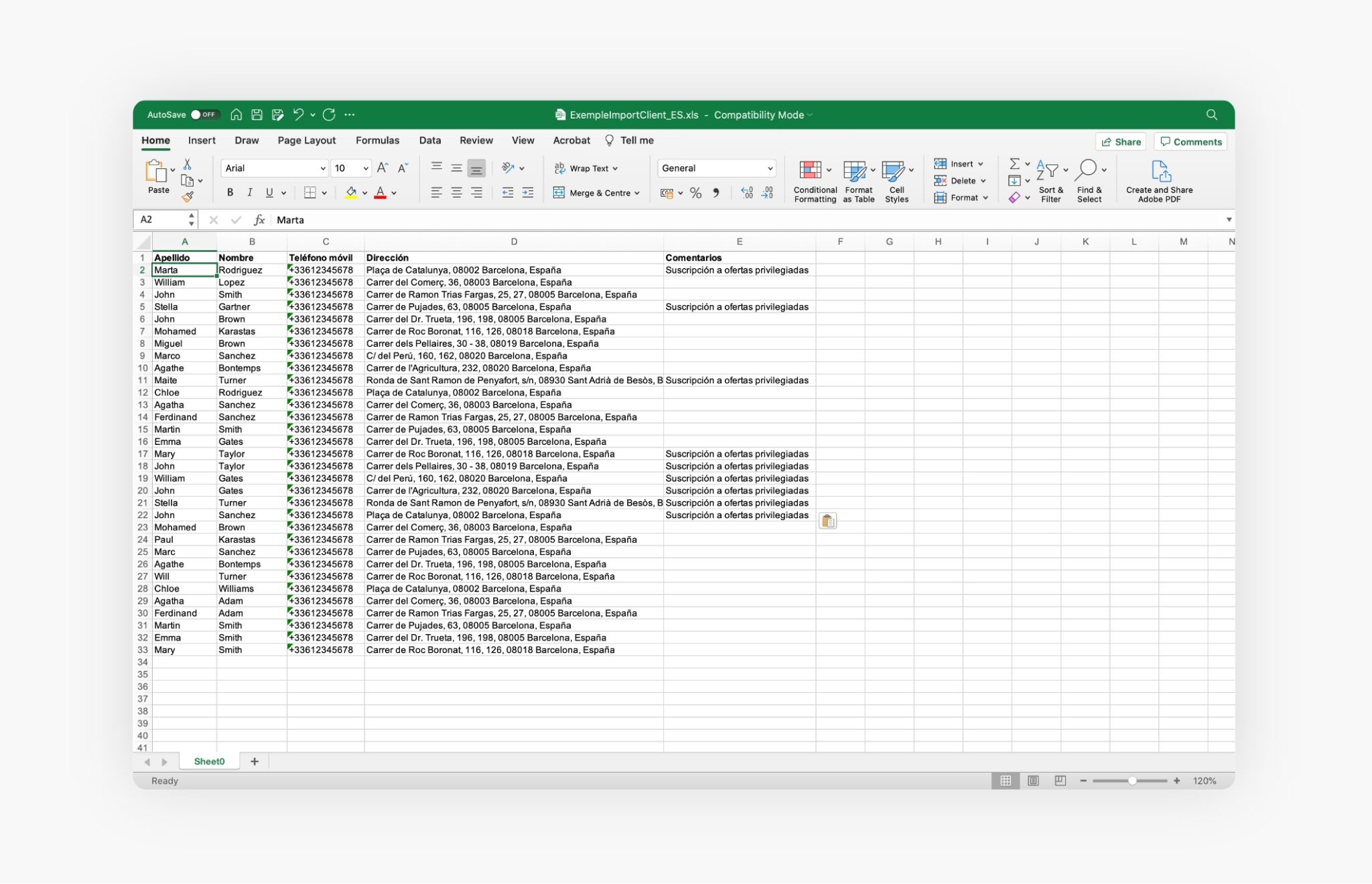1372x884 pixels.
Task: Add a new sheet with plus button
Action: point(255,761)
